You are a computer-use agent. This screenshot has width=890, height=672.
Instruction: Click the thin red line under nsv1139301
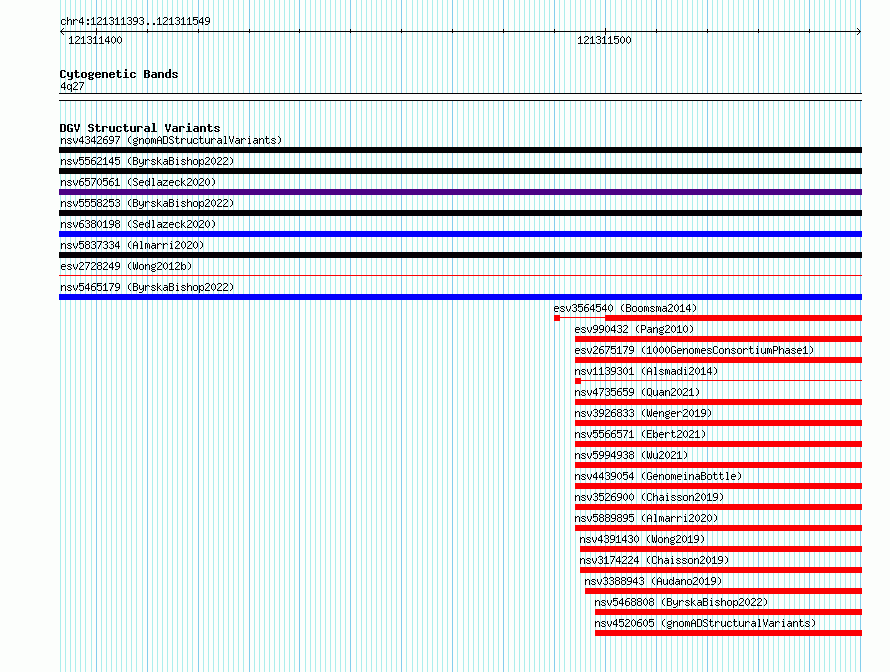click(721, 380)
